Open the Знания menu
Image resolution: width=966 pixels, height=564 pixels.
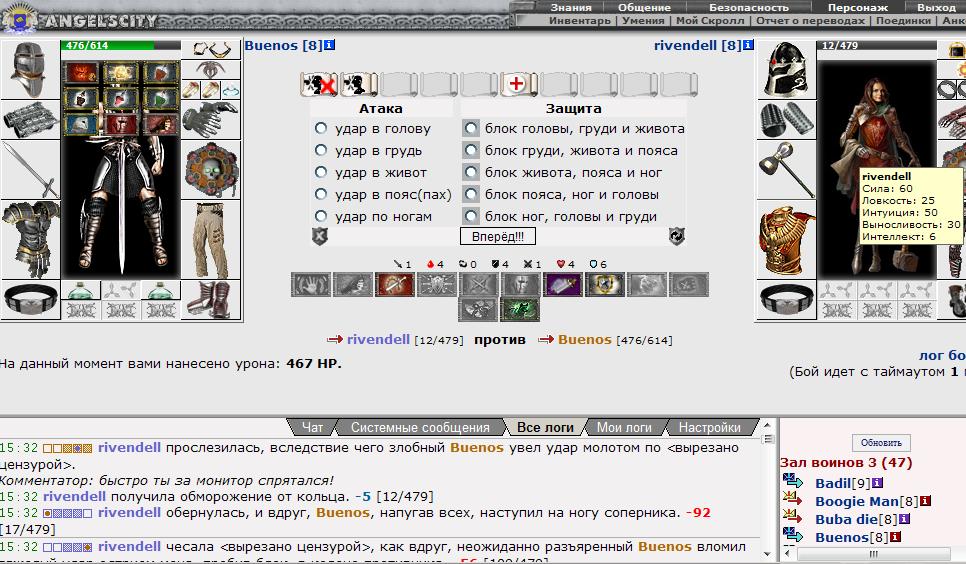coord(570,7)
